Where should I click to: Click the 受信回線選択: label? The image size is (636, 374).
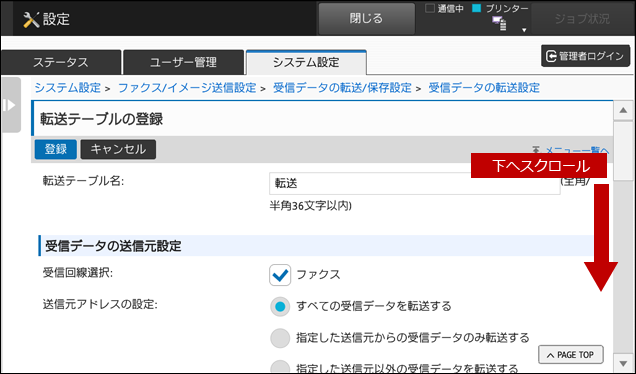click(78, 273)
